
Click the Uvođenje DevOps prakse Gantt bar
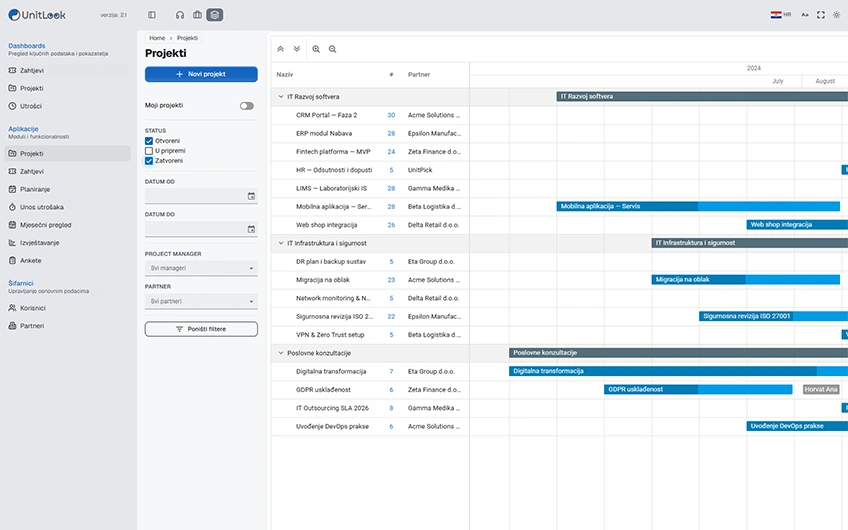click(x=797, y=426)
